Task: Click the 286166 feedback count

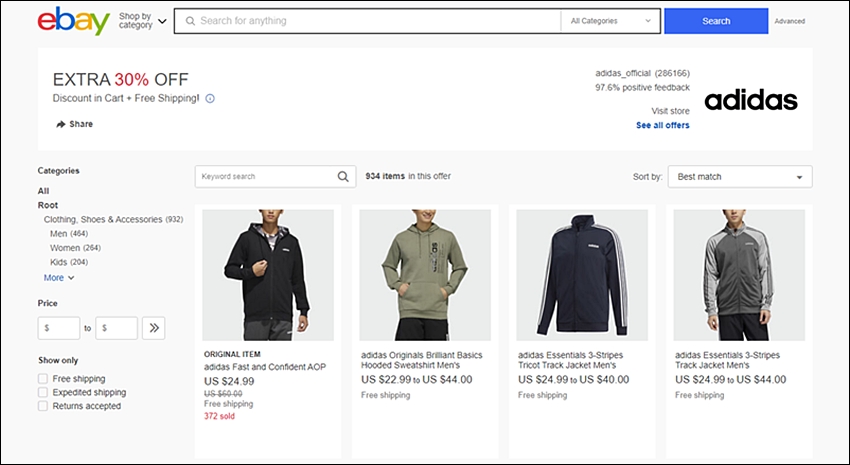Action: pos(672,73)
